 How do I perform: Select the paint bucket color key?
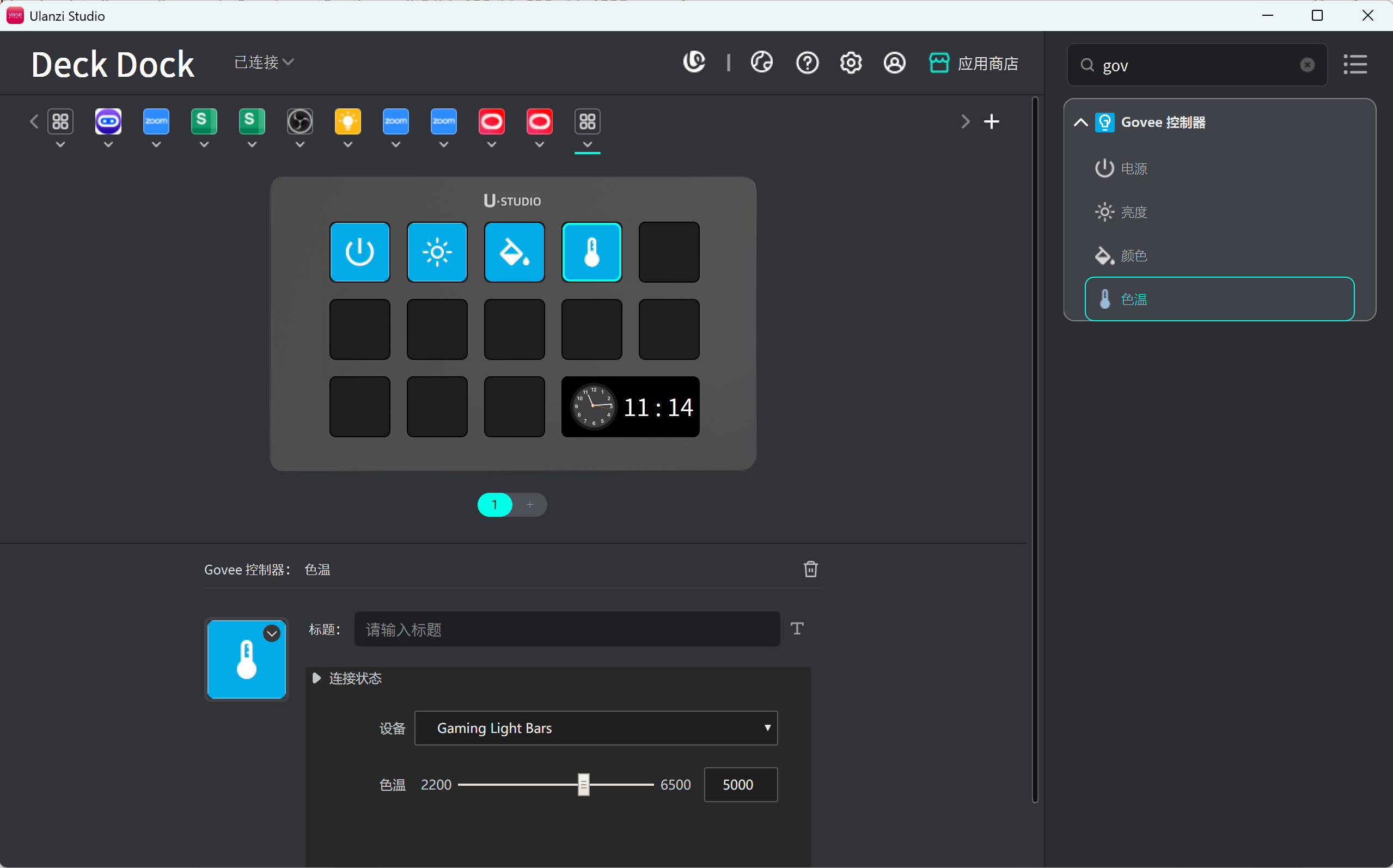click(514, 252)
